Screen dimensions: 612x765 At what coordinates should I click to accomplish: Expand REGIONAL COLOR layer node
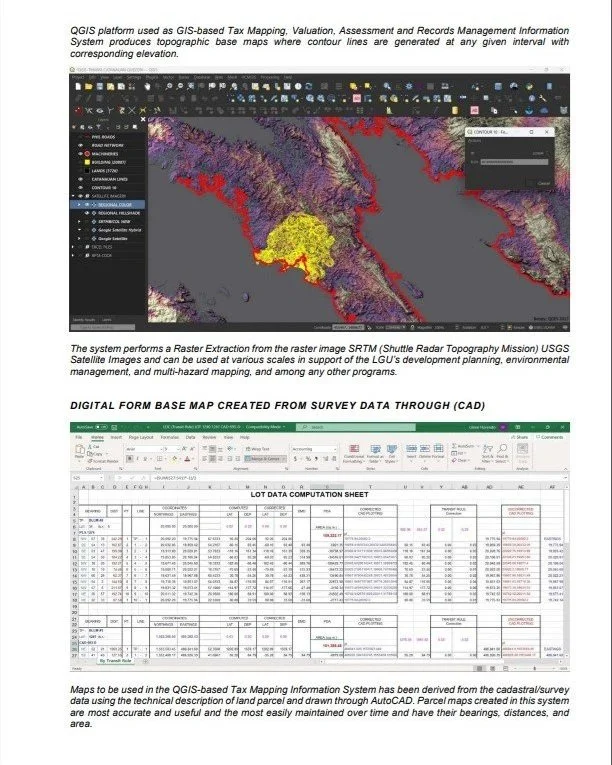point(79,204)
